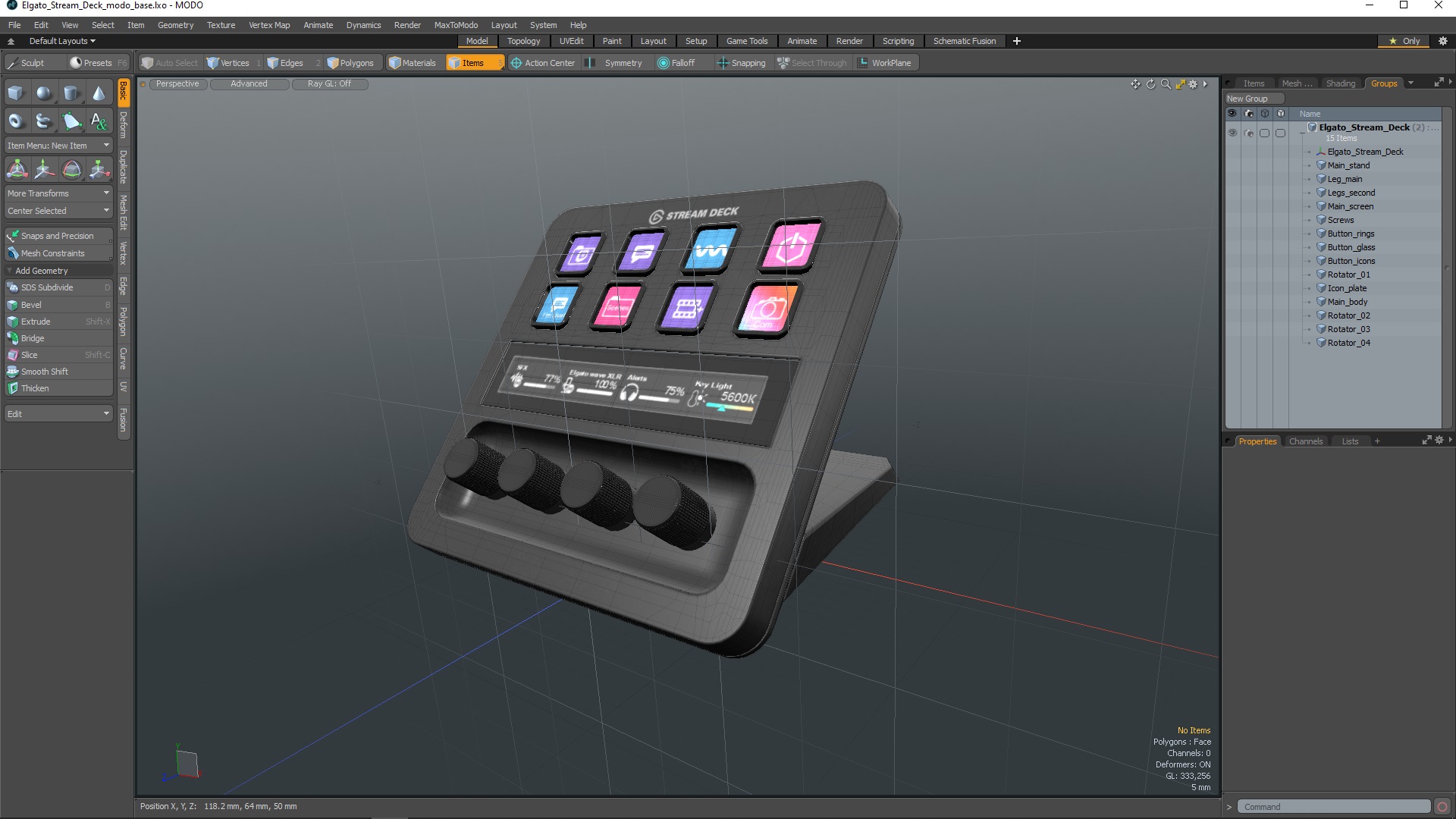This screenshot has width=1456, height=819.
Task: Select the Text tool icon
Action: [x=99, y=121]
